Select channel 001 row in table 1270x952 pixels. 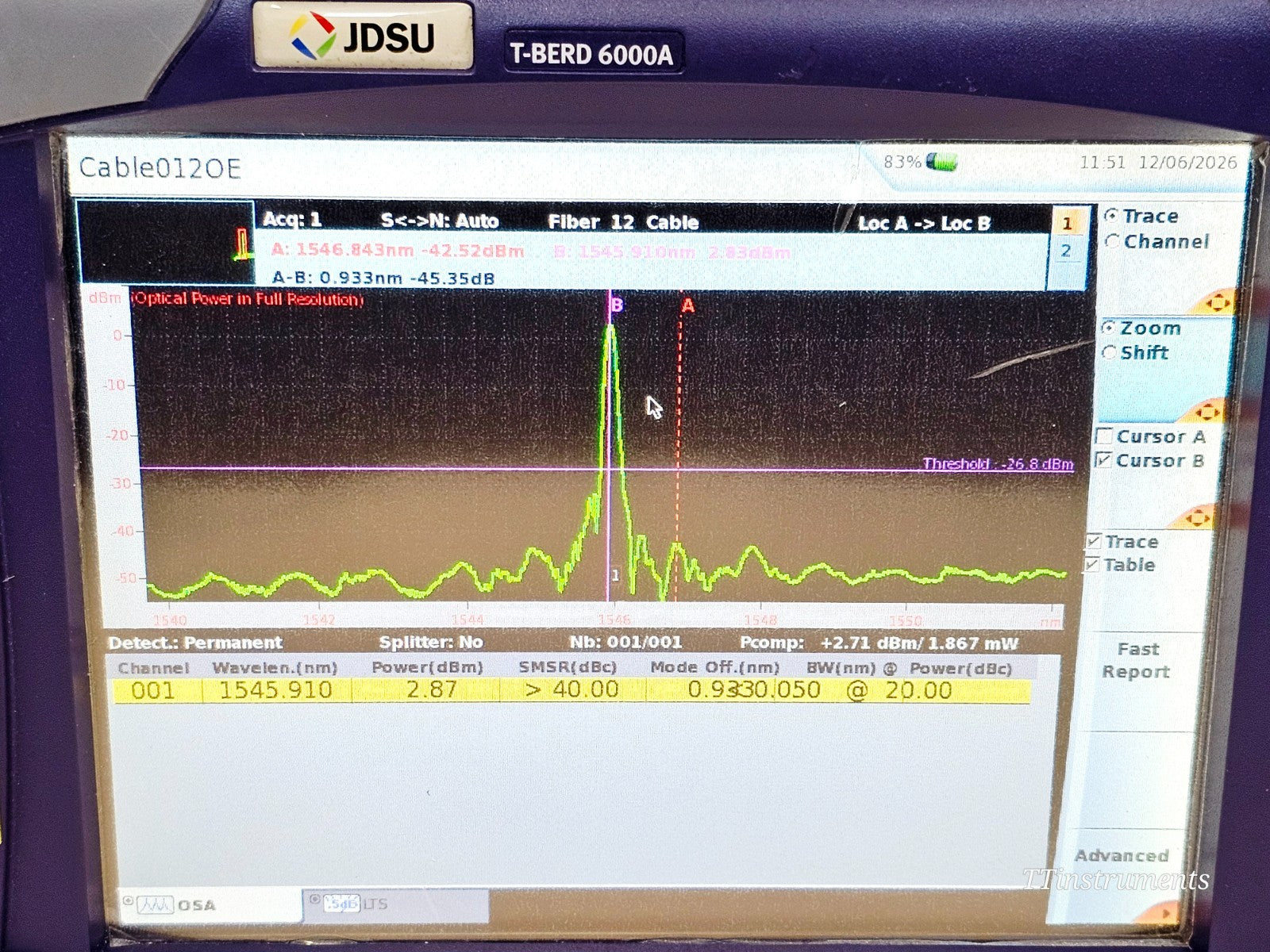pyautogui.click(x=571, y=690)
